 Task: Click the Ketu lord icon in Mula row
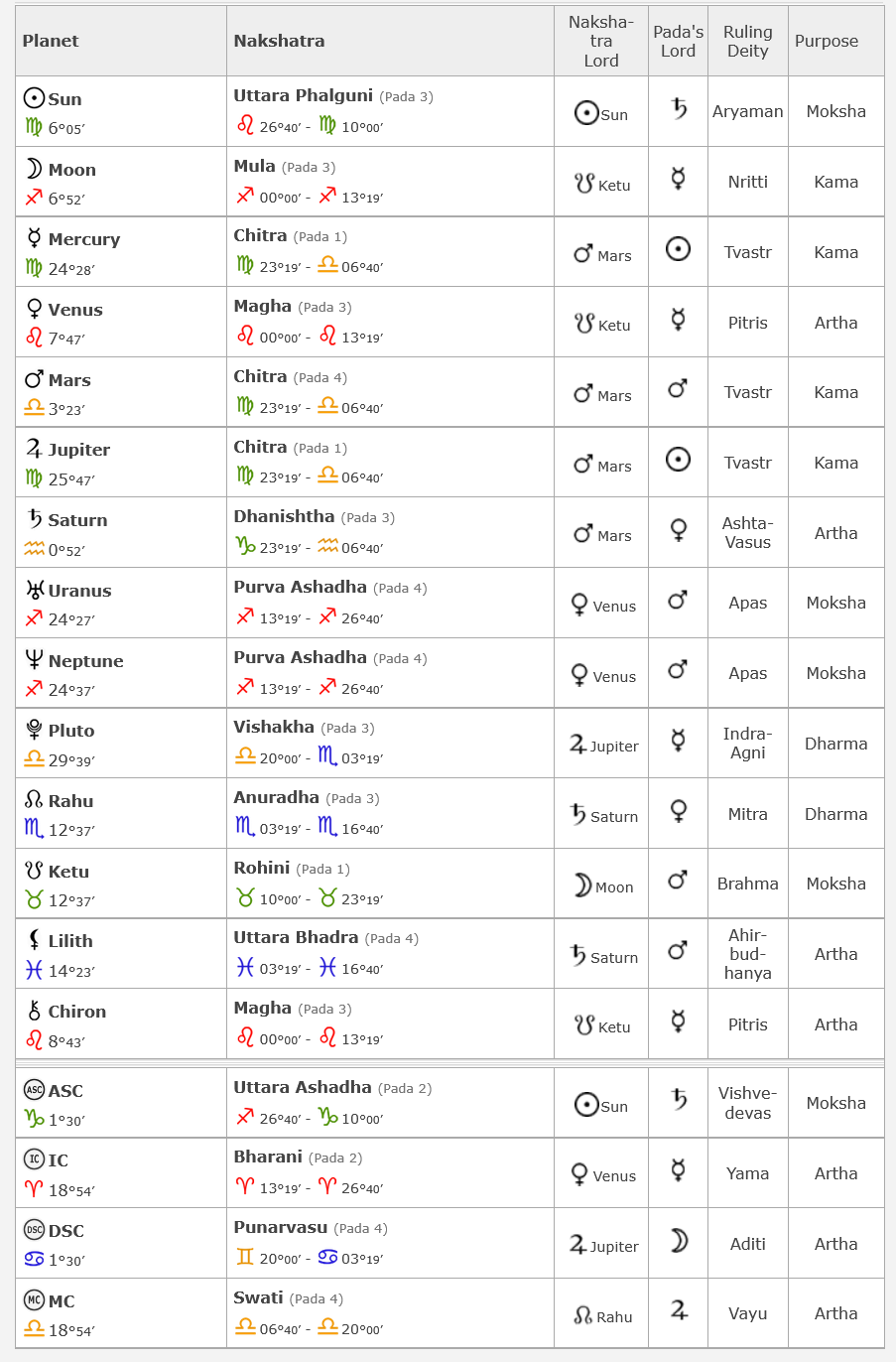pyautogui.click(x=583, y=184)
